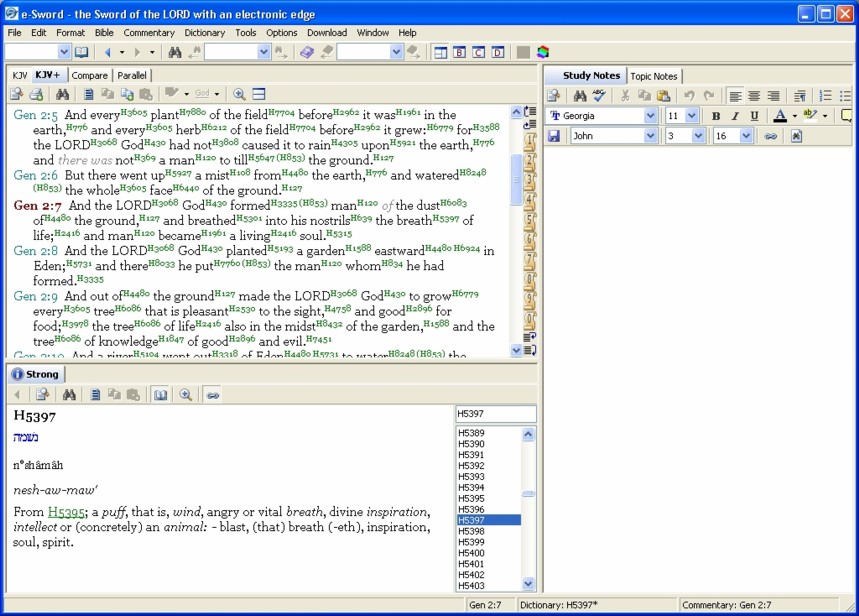Viewport: 859px width, 616px height.
Task: Click the link icon in the Strong dictionary toolbar
Action: [x=212, y=395]
